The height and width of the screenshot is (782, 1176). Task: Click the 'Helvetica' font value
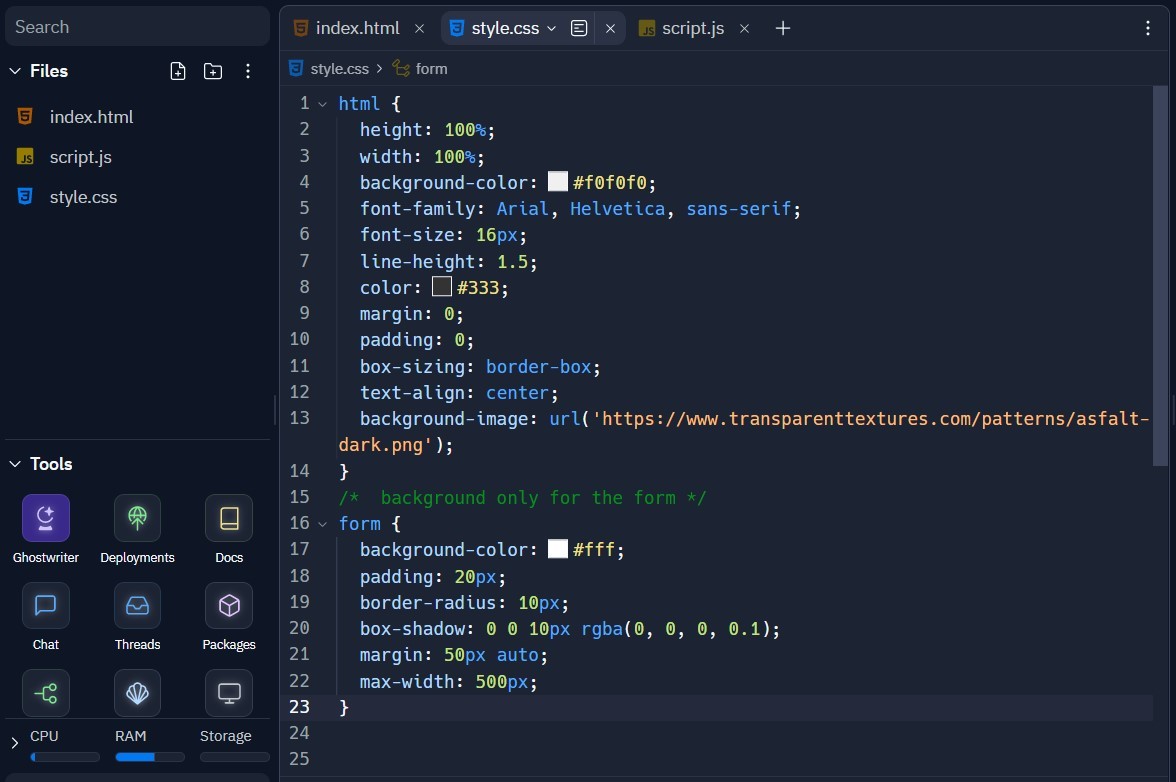617,208
